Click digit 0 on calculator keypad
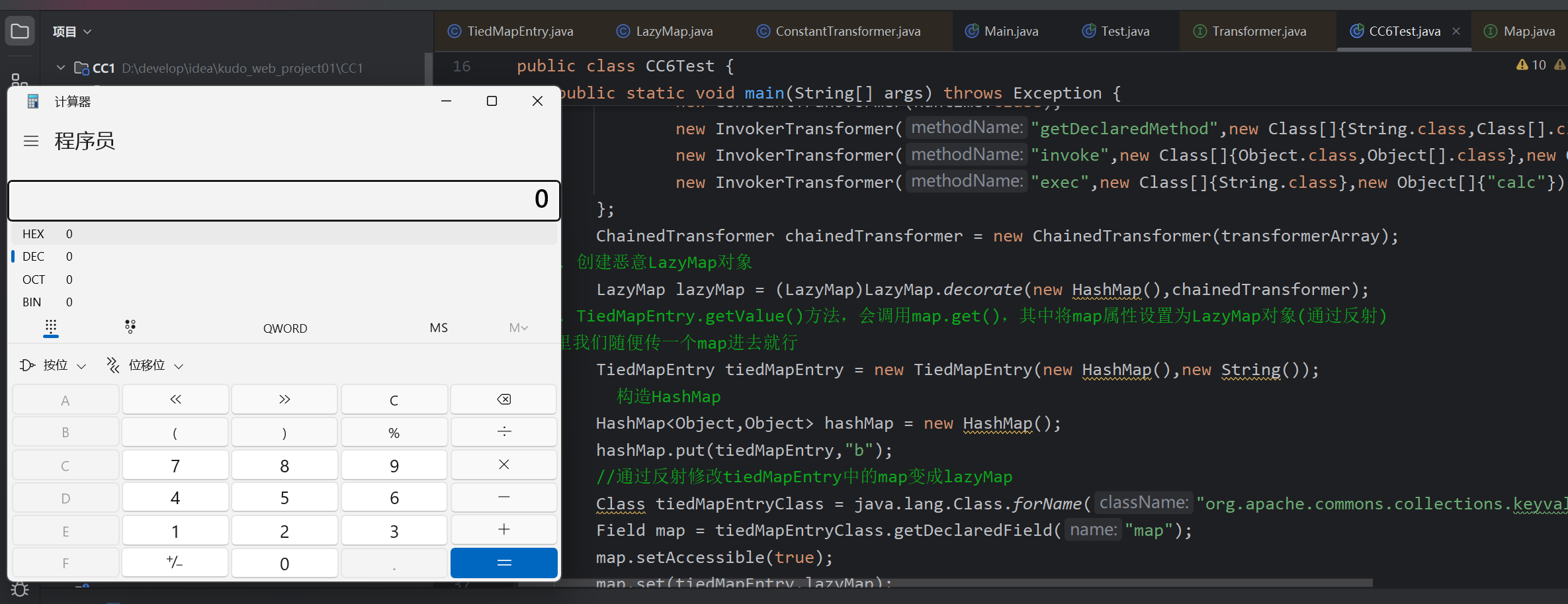 (284, 563)
